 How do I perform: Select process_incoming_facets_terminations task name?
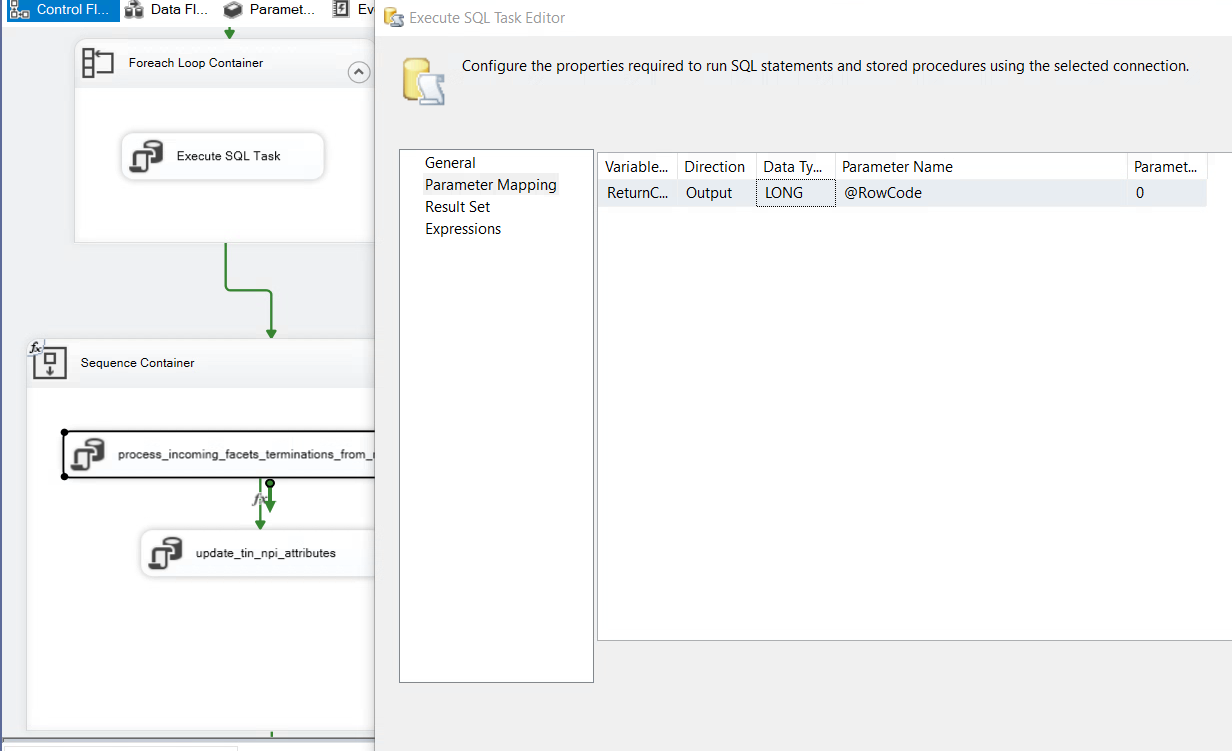(246, 454)
